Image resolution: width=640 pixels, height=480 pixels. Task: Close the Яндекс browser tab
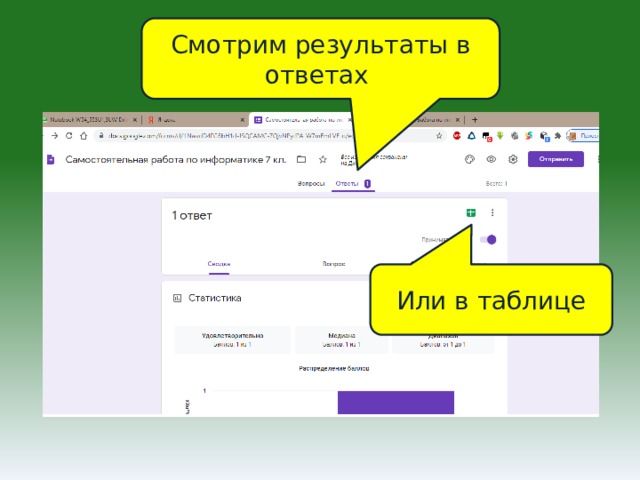pos(242,120)
